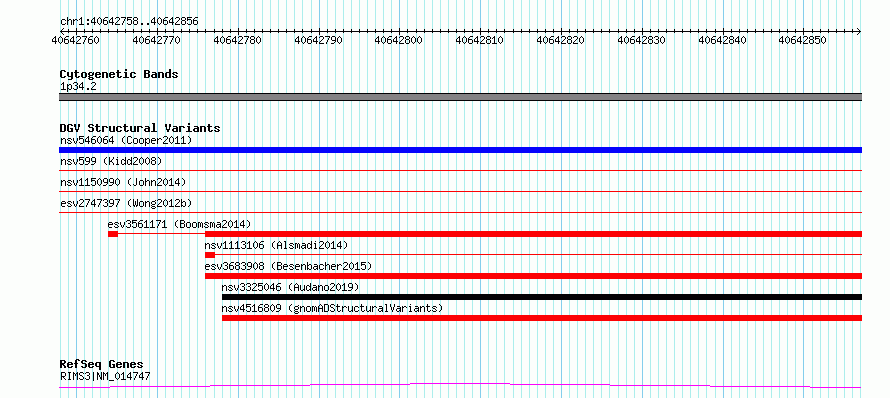Image resolution: width=890 pixels, height=398 pixels.
Task: Click the red nsv4516809 variant bar
Action: click(542, 318)
